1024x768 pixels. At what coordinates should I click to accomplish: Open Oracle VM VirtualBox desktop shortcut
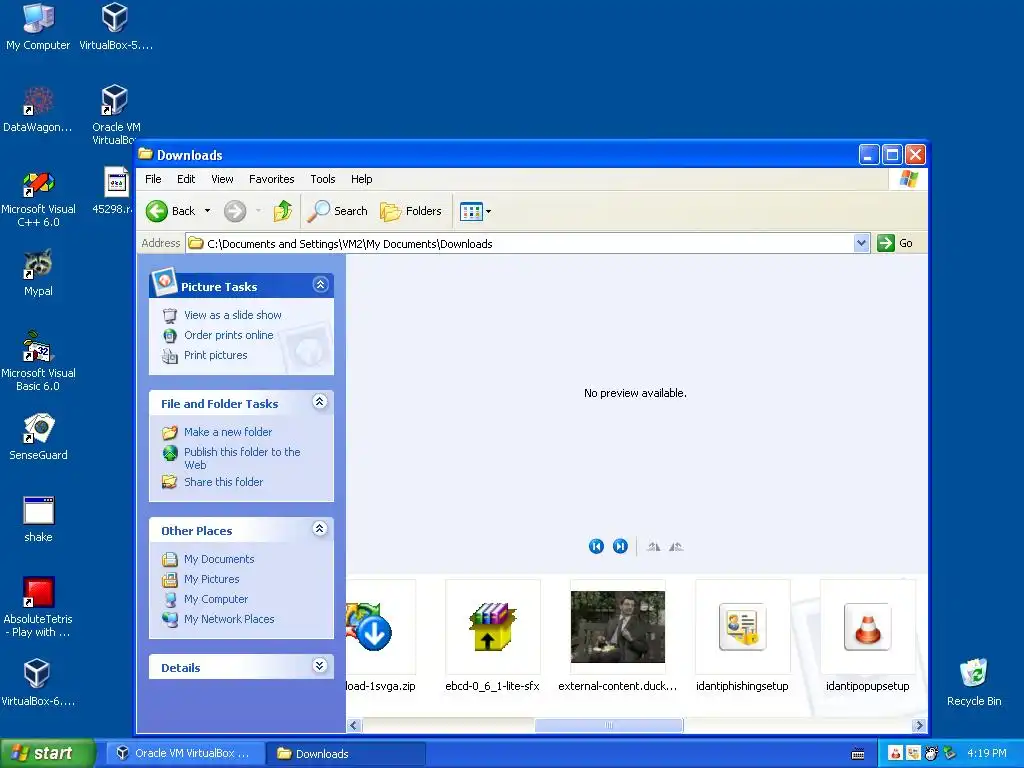point(116,113)
